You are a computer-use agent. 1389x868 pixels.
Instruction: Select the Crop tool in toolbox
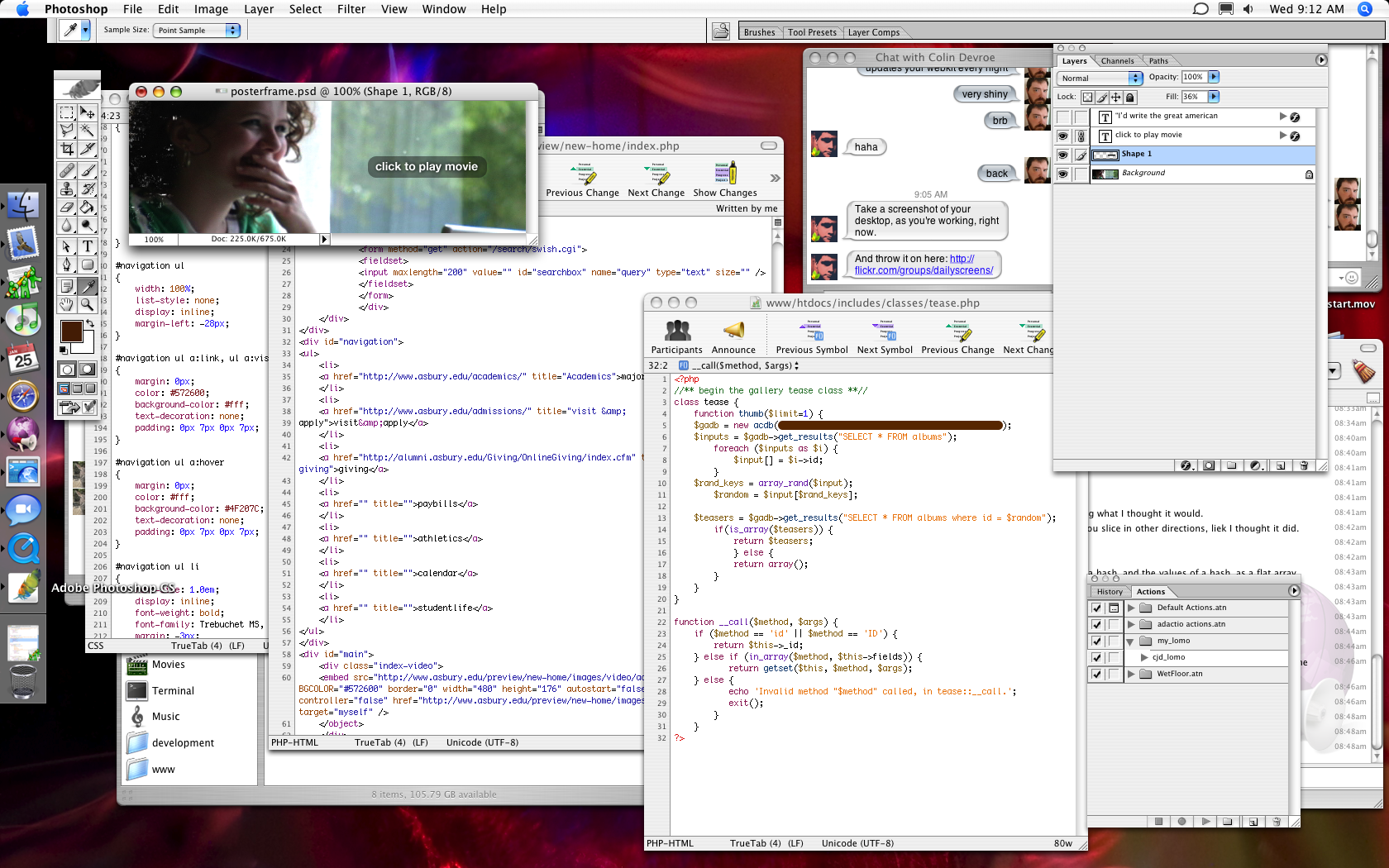point(67,149)
